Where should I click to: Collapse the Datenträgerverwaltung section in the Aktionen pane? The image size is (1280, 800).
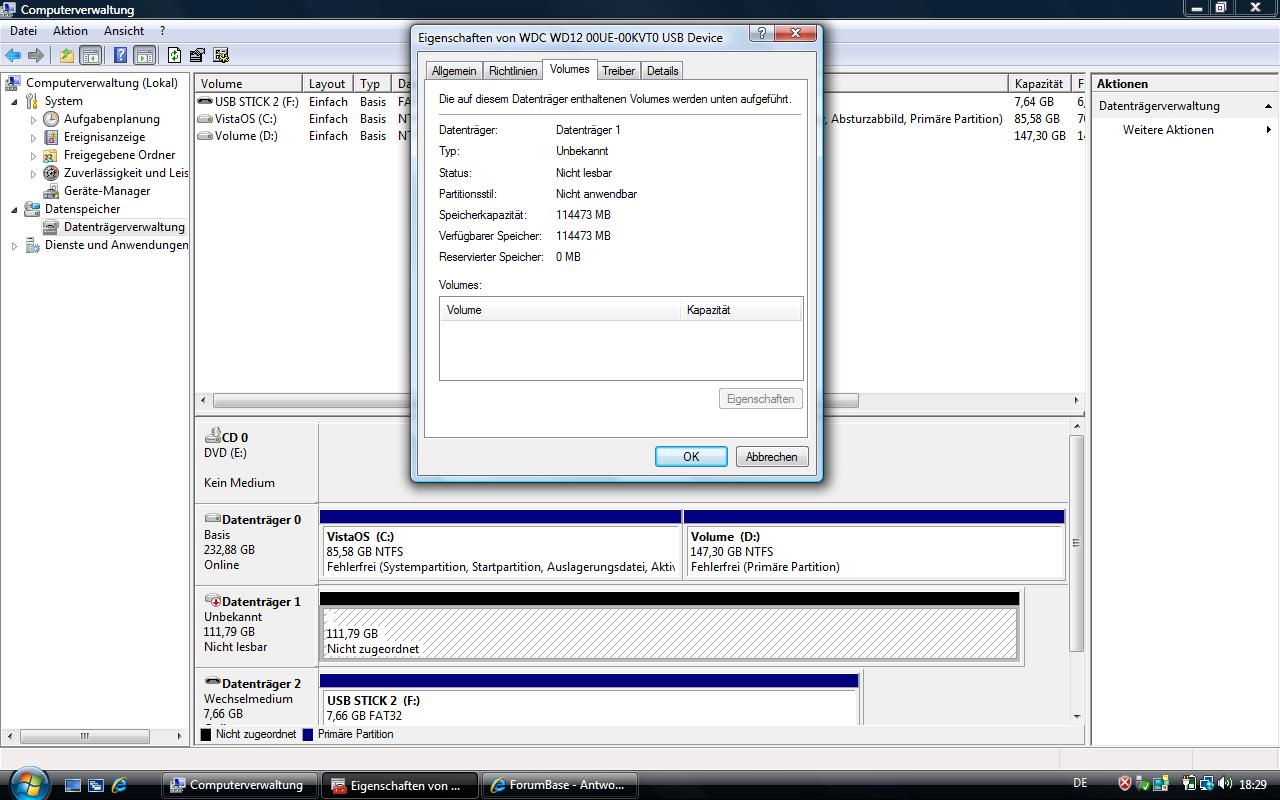click(1268, 106)
